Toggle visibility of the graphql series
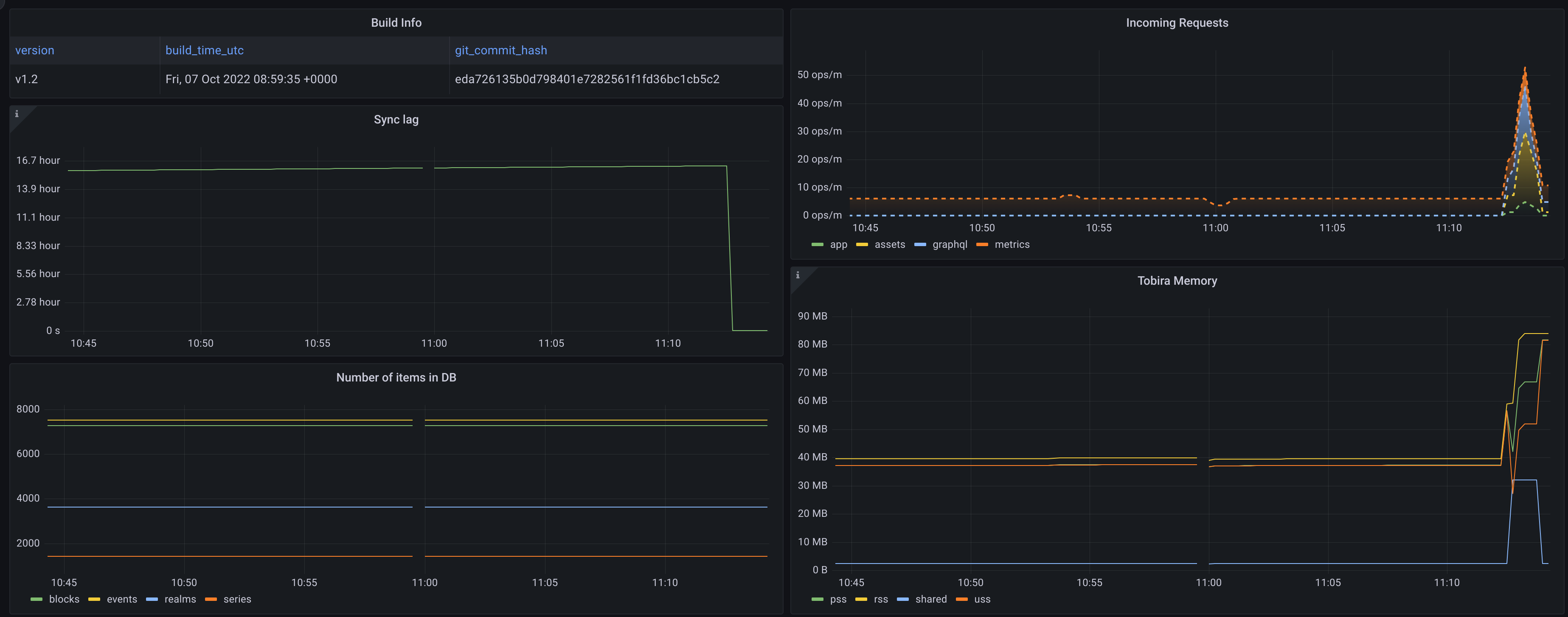This screenshot has width=1568, height=617. coord(951,244)
